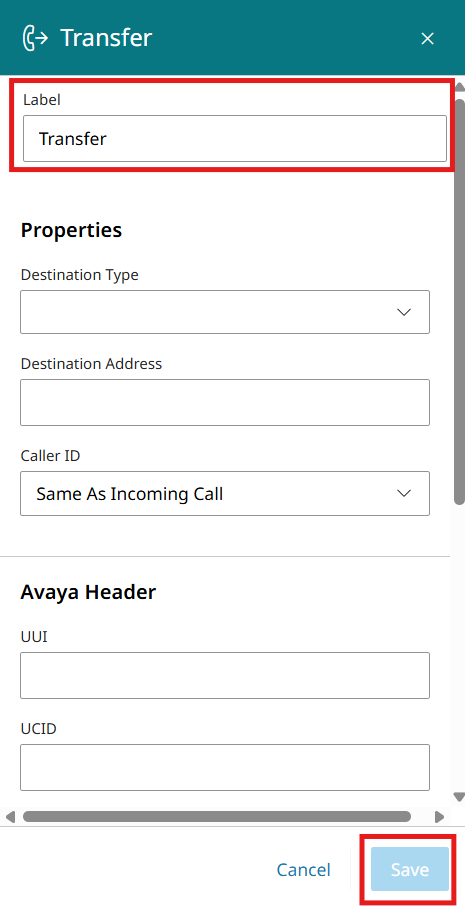
Task: Click the Label text field
Action: [235, 139]
